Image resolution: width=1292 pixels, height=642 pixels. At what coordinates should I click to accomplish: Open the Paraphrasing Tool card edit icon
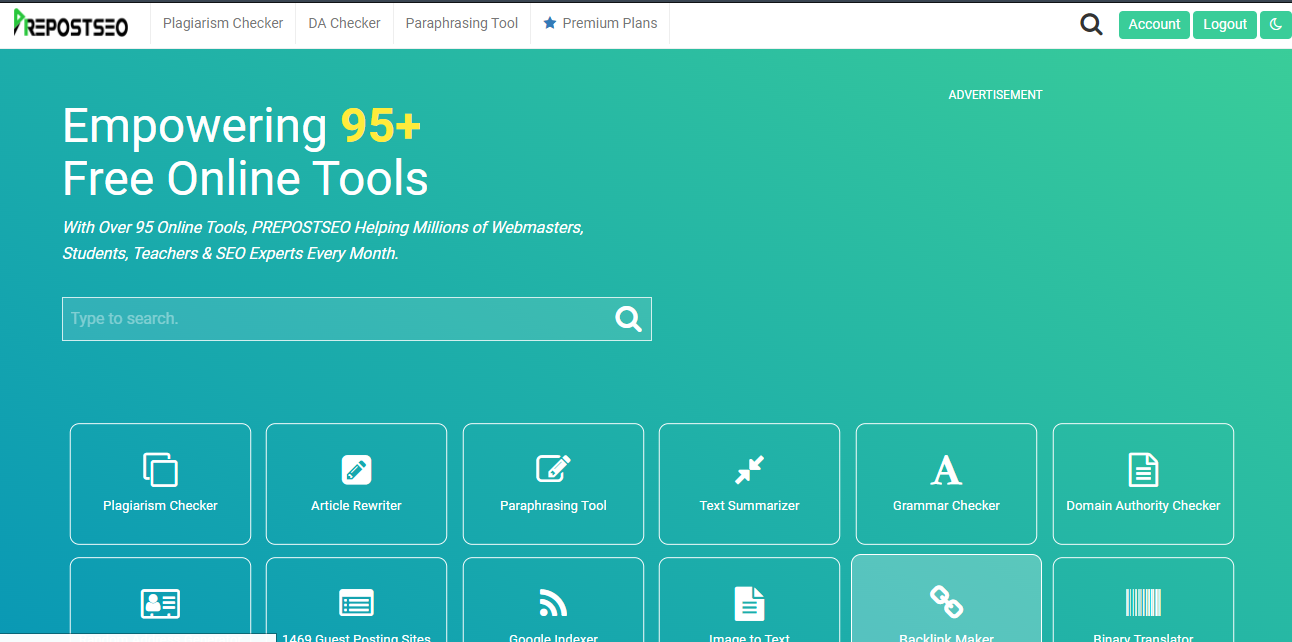pos(553,469)
